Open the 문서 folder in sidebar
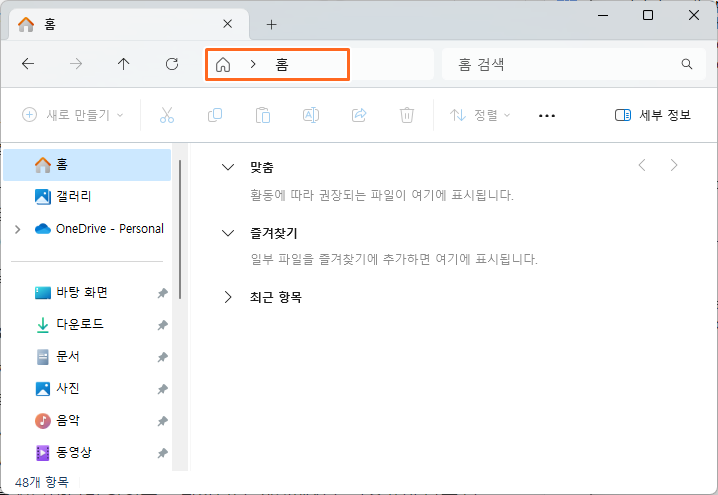 pos(87,357)
